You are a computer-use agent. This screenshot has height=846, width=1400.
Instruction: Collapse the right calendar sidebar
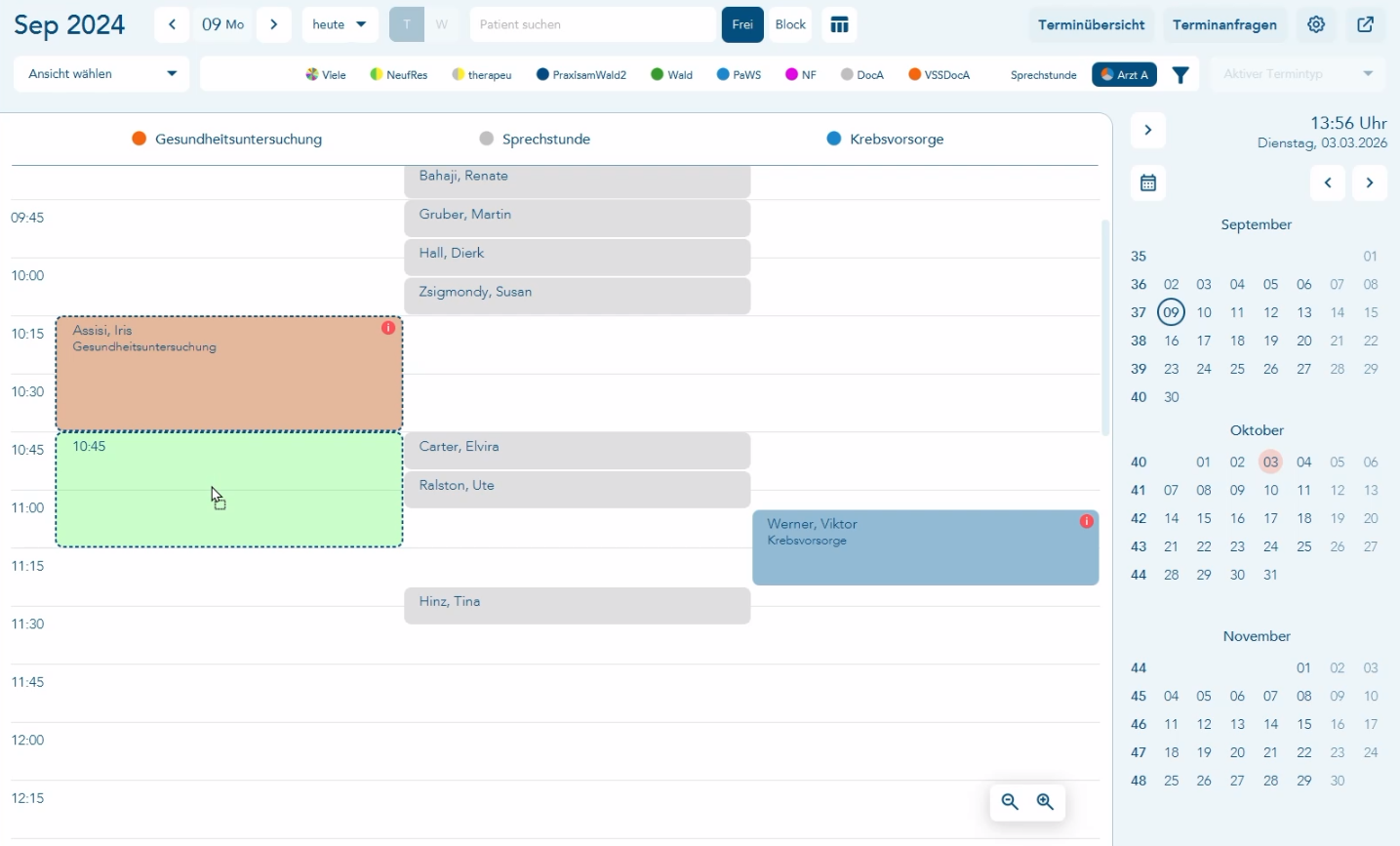[1148, 130]
